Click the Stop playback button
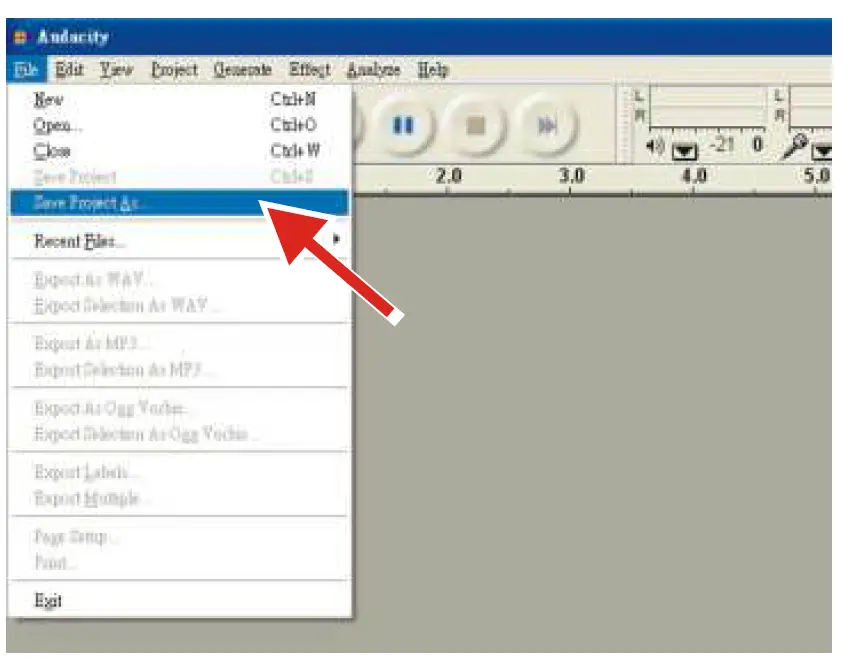The image size is (851, 660). click(476, 125)
